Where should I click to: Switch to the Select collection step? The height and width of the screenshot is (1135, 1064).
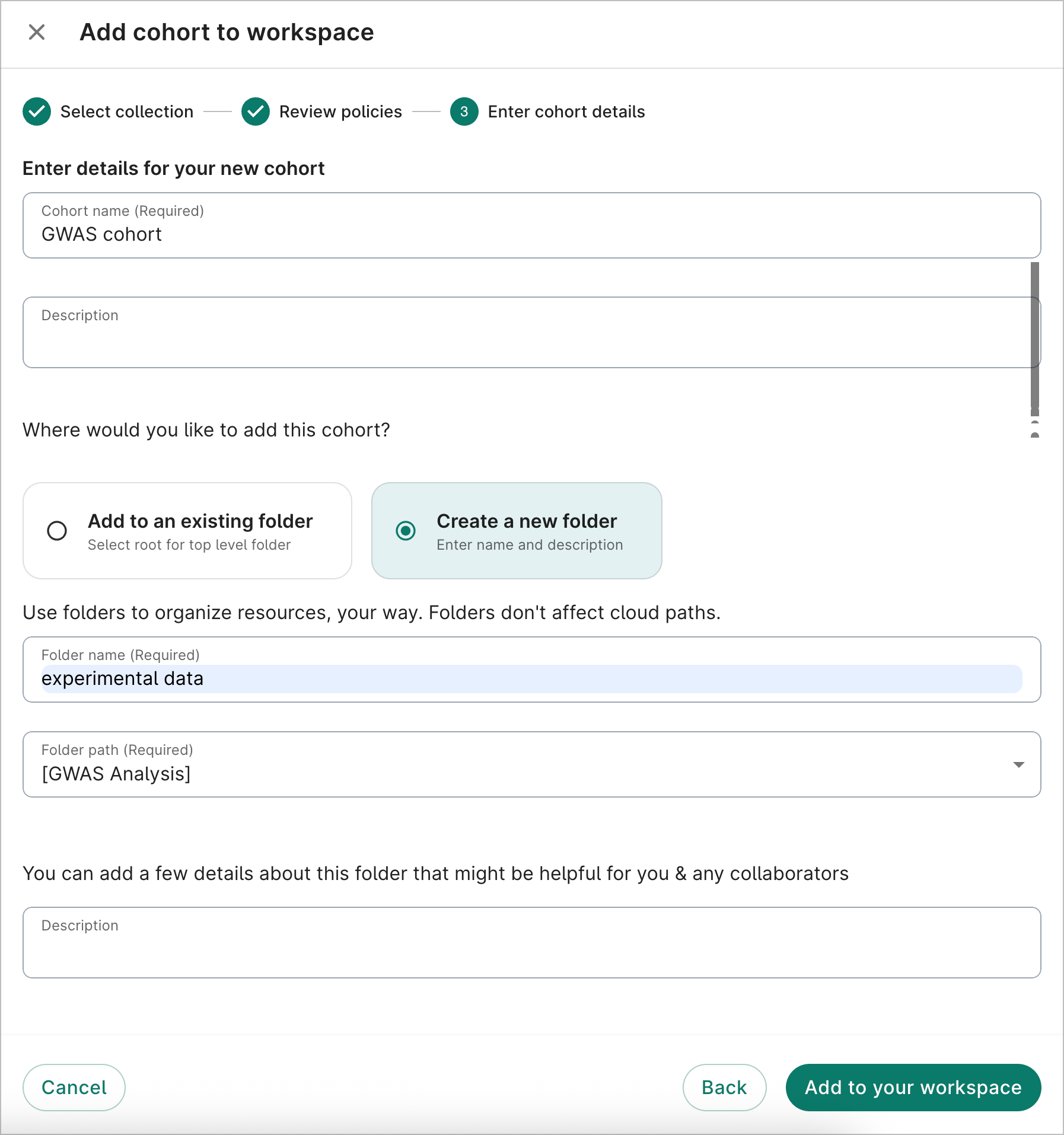click(127, 111)
